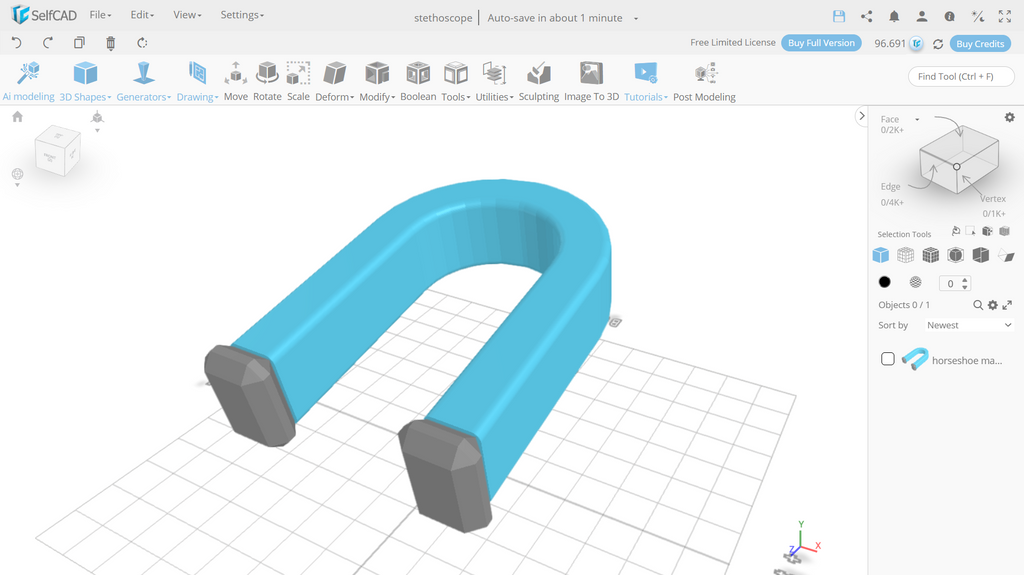Click the Find Tool search field
1024x575 pixels.
[x=961, y=76]
